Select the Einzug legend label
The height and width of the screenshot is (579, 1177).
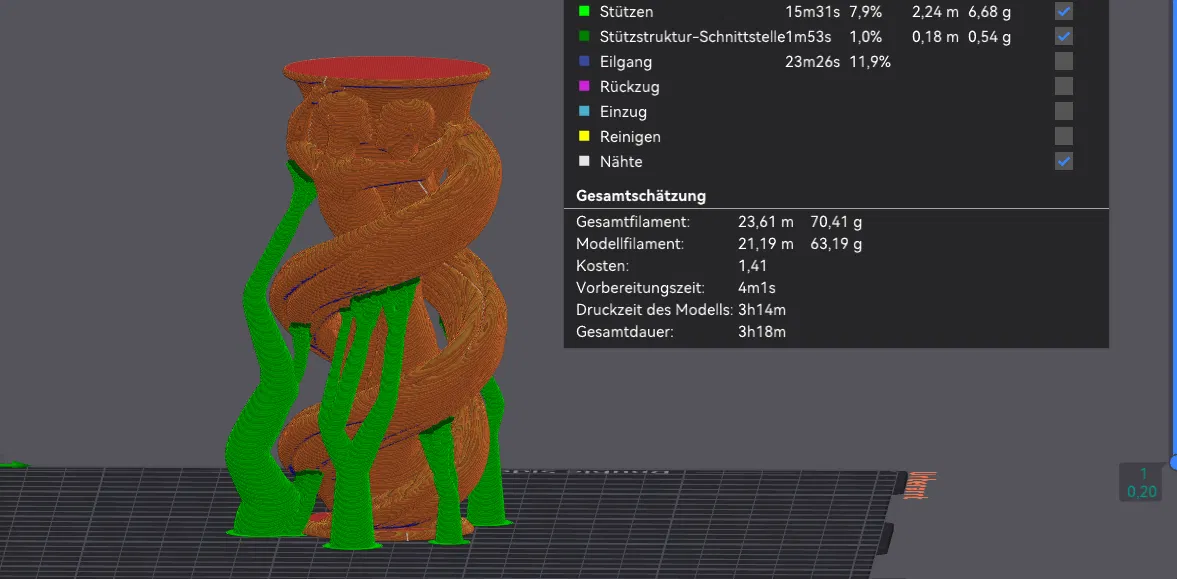point(623,112)
